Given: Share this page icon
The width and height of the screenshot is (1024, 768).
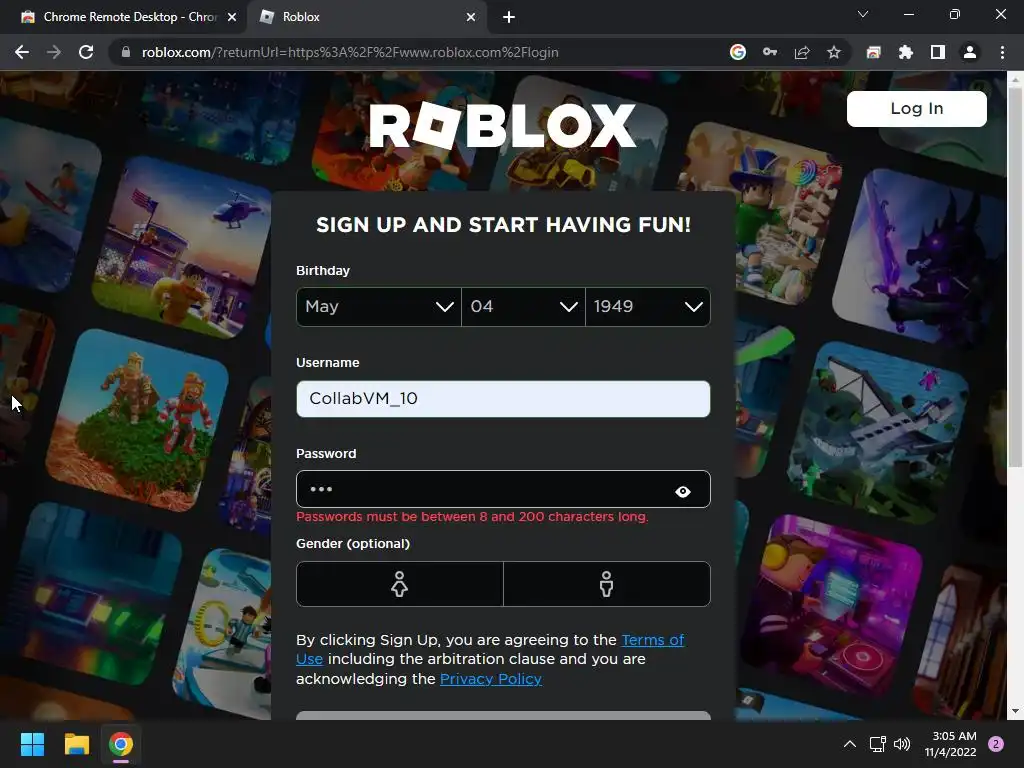Looking at the screenshot, I should 802,52.
